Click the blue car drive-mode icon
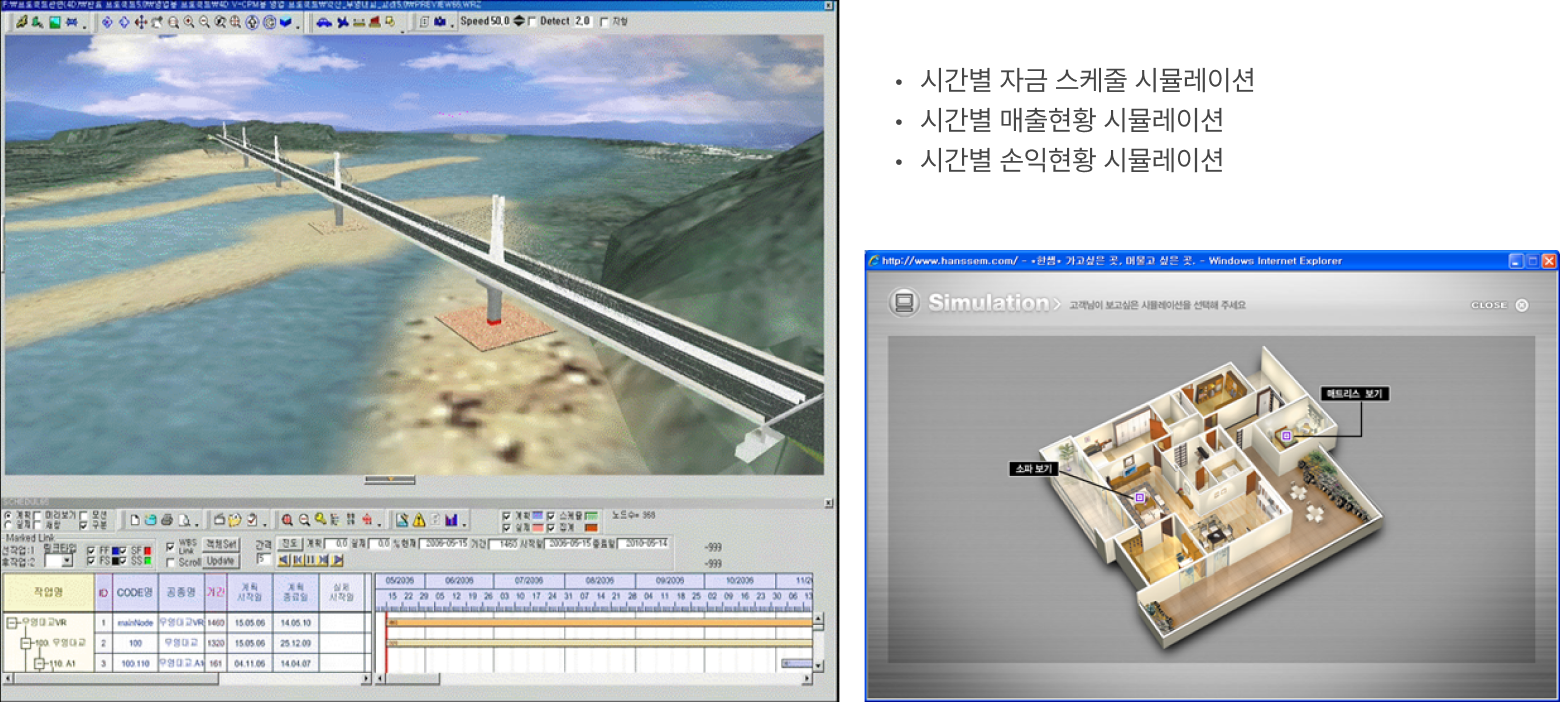Image resolution: width=1560 pixels, height=702 pixels. (x=325, y=22)
